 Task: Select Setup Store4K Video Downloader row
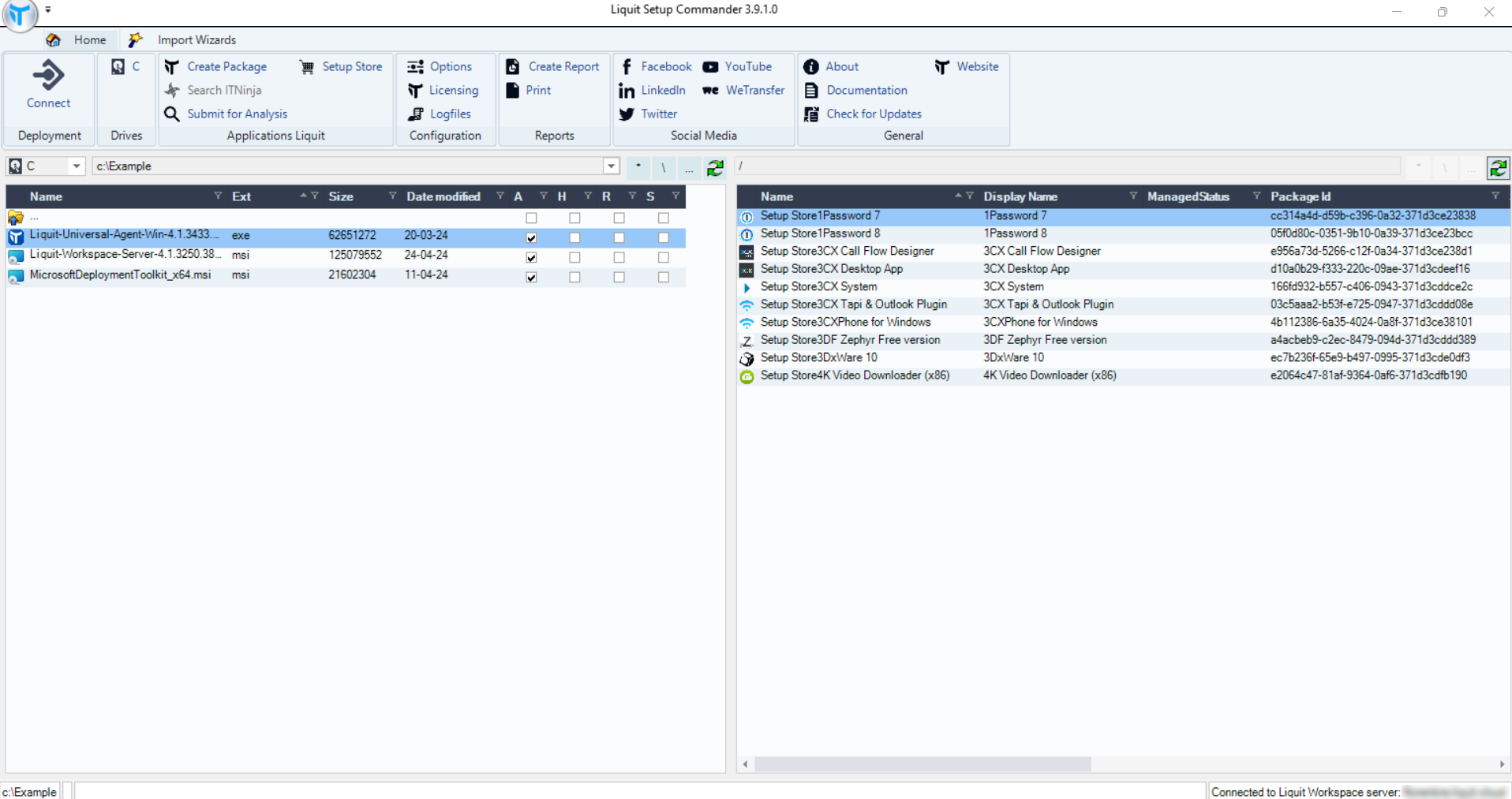[1124, 375]
